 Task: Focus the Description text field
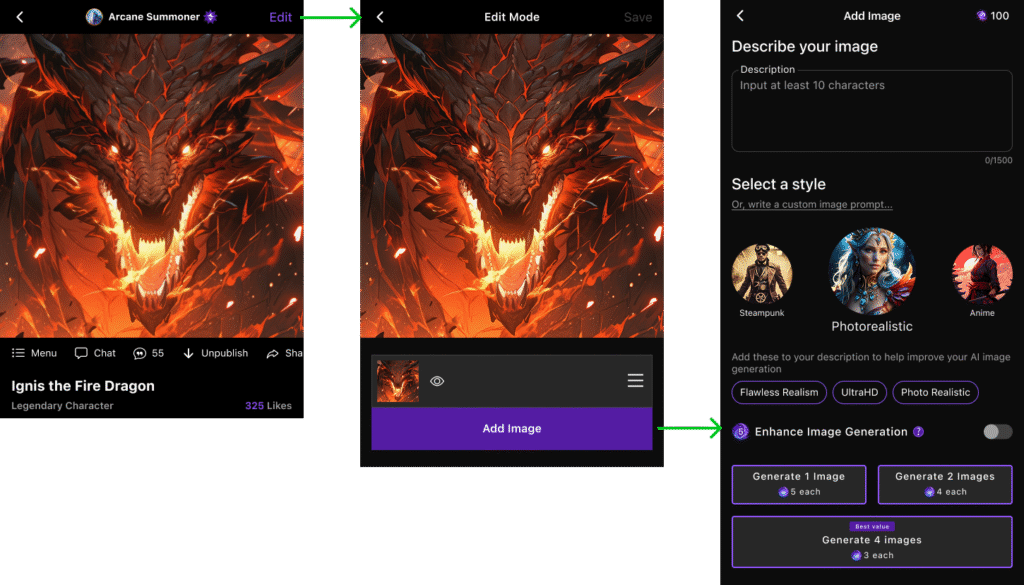(872, 111)
